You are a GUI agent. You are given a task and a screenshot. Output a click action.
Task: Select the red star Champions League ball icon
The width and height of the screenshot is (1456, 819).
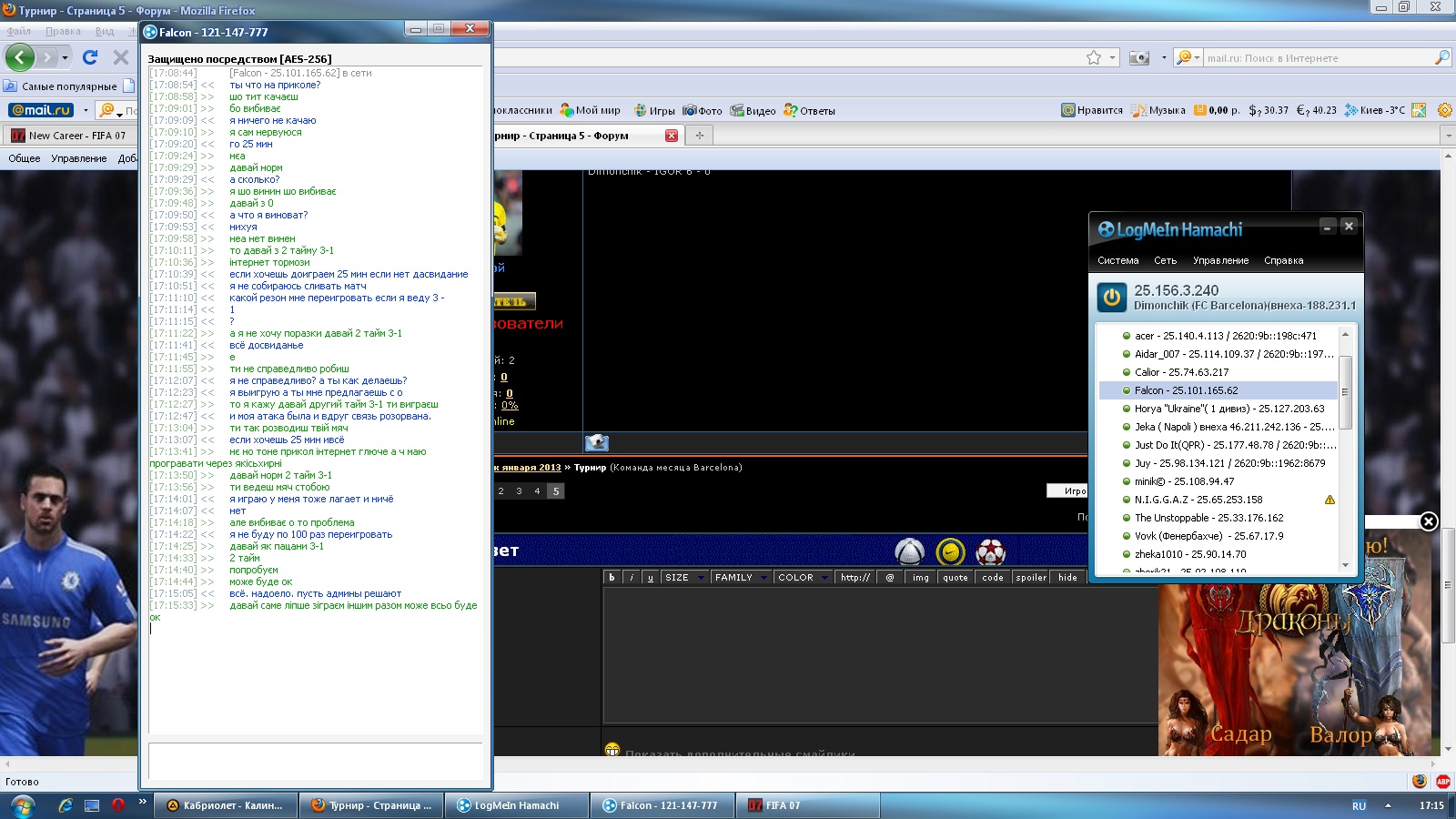tap(990, 551)
